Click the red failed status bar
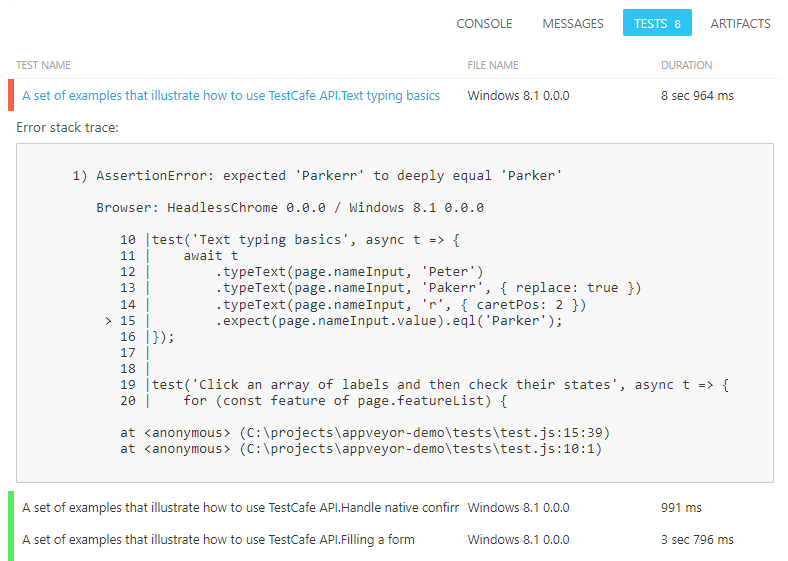 click(x=11, y=95)
